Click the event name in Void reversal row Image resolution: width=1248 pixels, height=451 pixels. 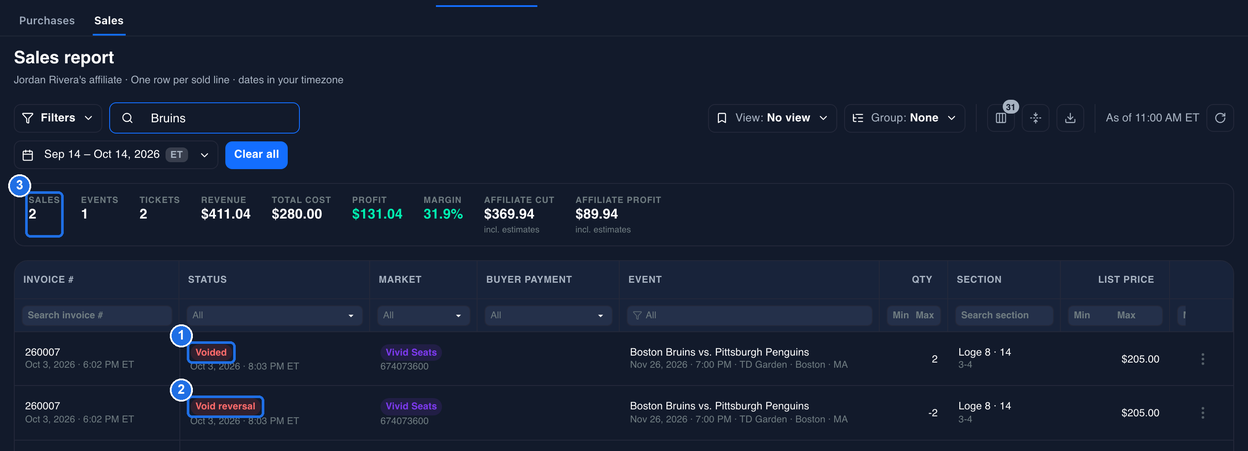[719, 406]
